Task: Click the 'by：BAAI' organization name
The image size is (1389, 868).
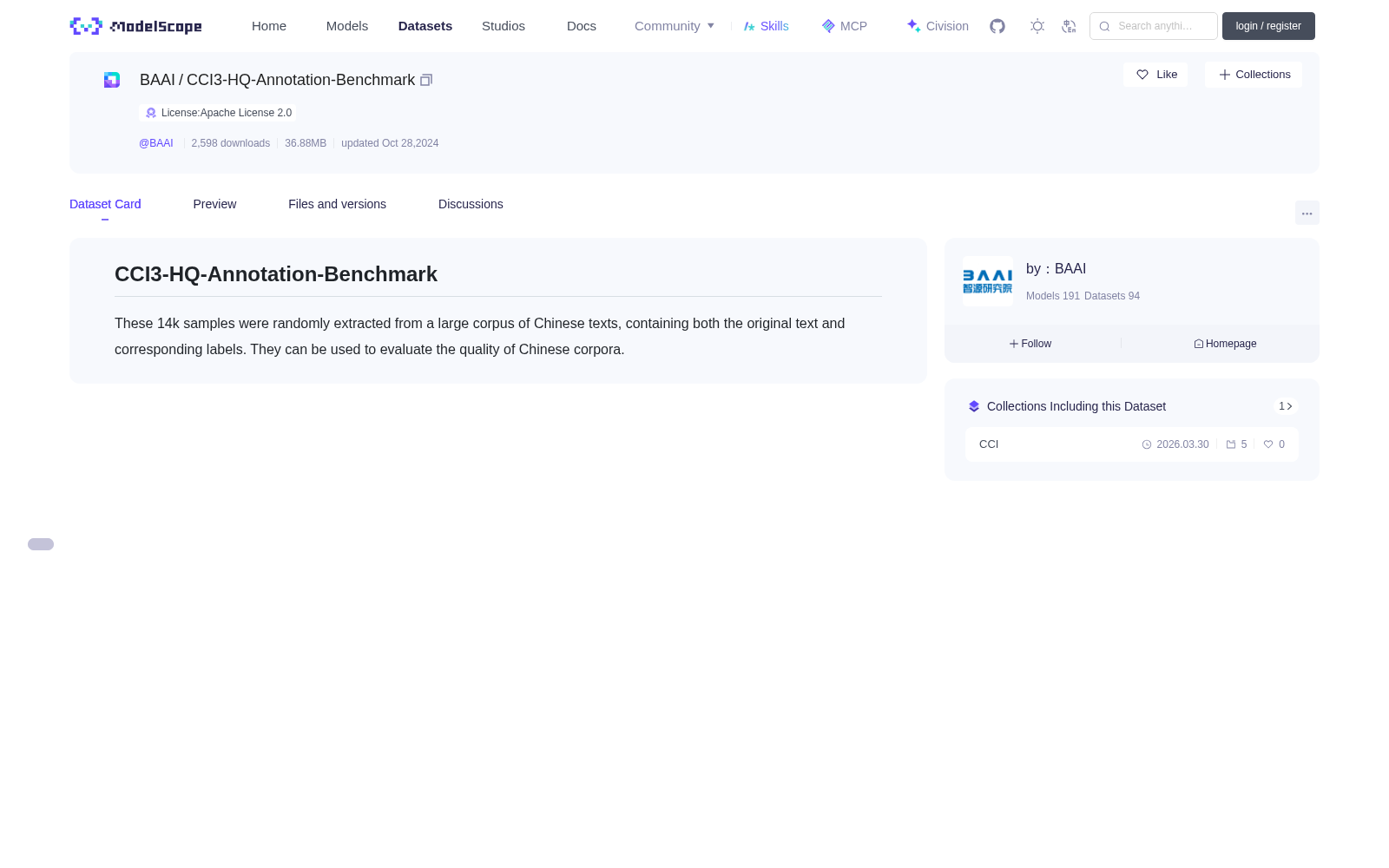Action: click(x=1056, y=269)
